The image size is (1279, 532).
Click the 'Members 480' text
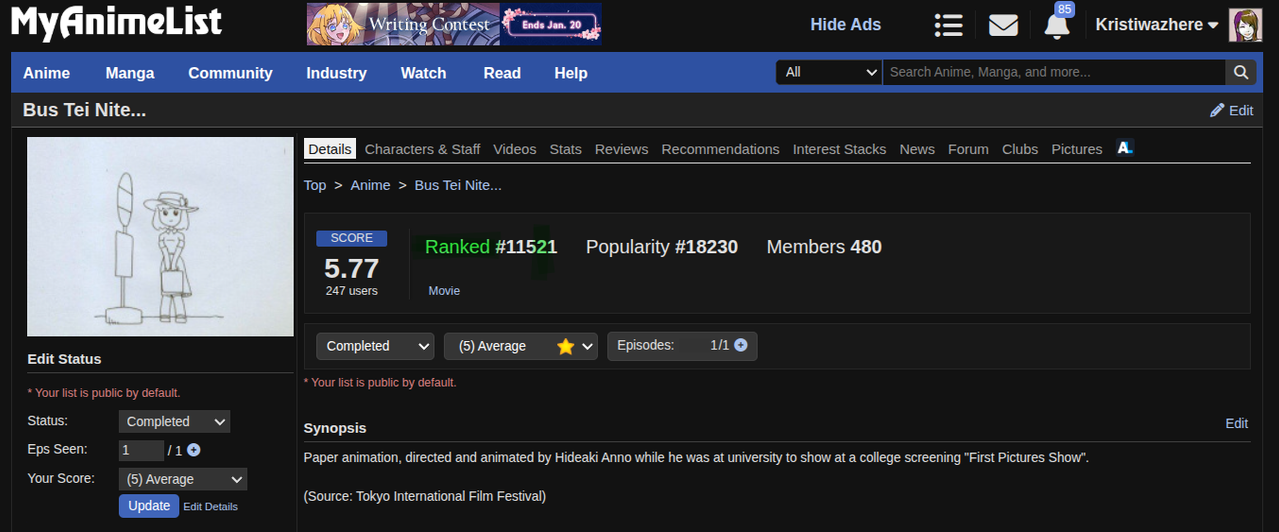point(824,247)
